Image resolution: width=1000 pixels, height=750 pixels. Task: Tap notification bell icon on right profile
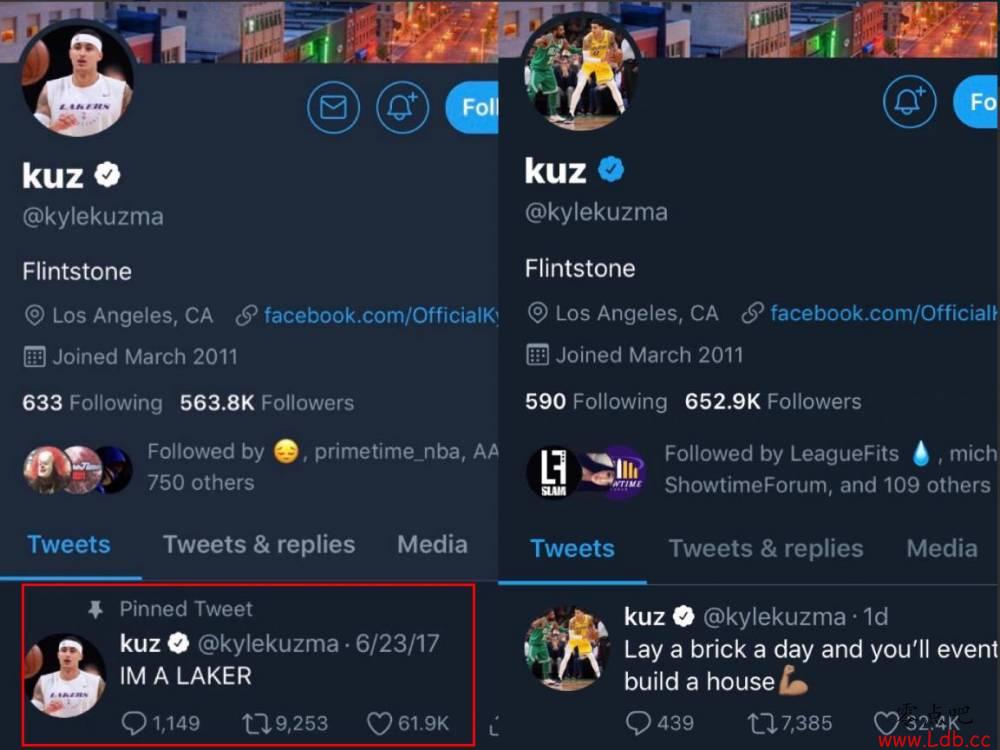click(909, 101)
